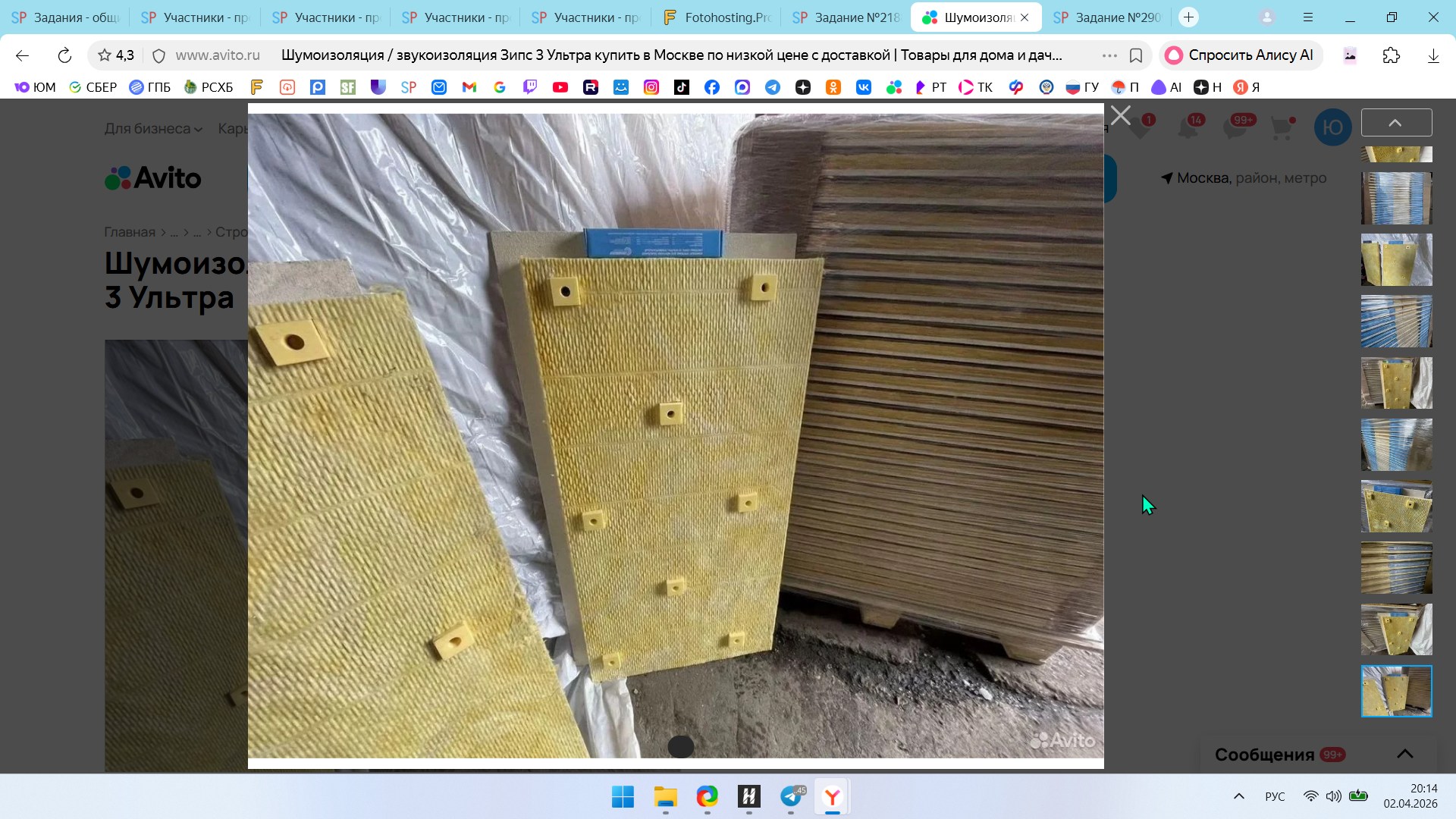Viewport: 1456px width, 819px height.
Task: Open Telegram from the taskbar
Action: pyautogui.click(x=791, y=796)
